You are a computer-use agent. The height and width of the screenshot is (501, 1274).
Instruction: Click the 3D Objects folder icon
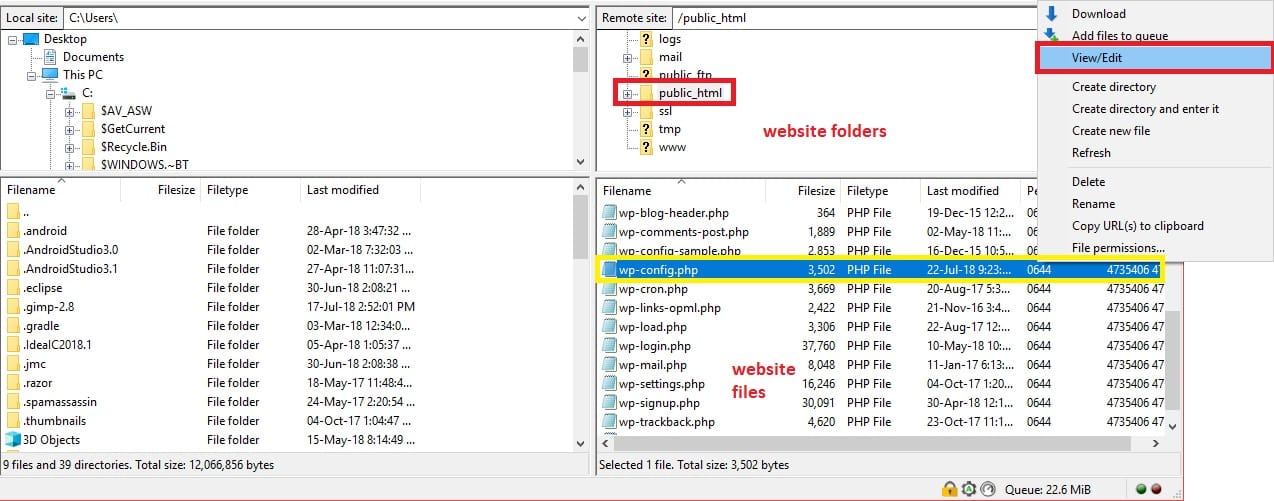(13, 439)
